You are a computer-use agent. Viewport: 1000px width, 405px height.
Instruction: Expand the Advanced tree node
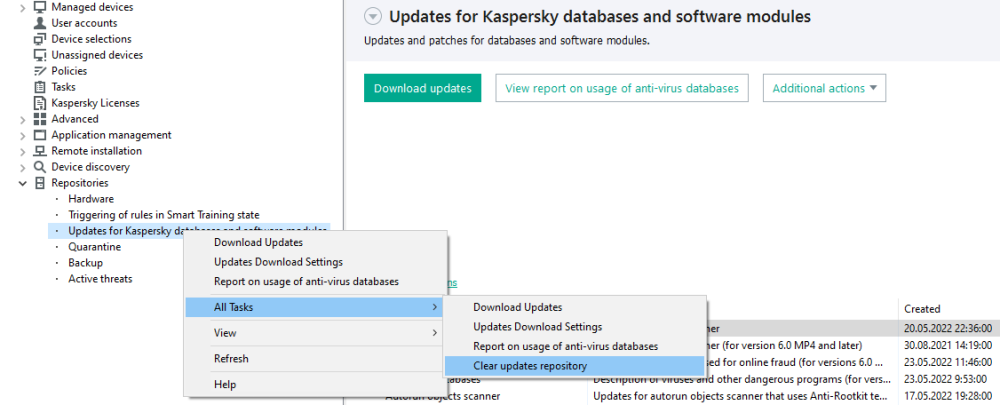click(22, 119)
